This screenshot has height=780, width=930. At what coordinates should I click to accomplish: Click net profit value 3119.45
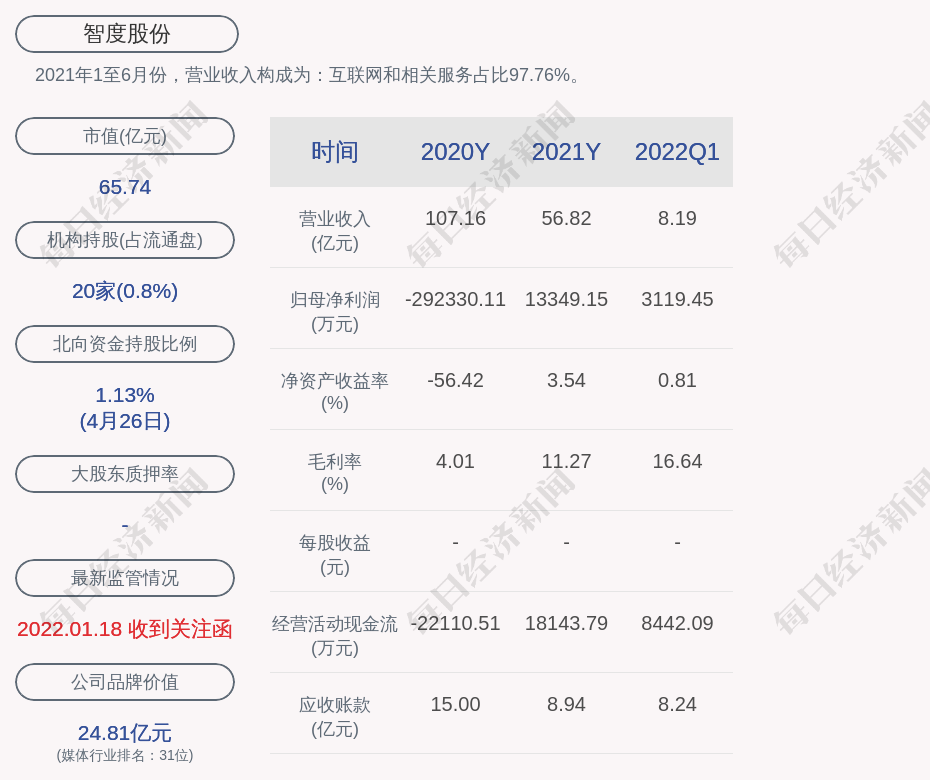(677, 300)
